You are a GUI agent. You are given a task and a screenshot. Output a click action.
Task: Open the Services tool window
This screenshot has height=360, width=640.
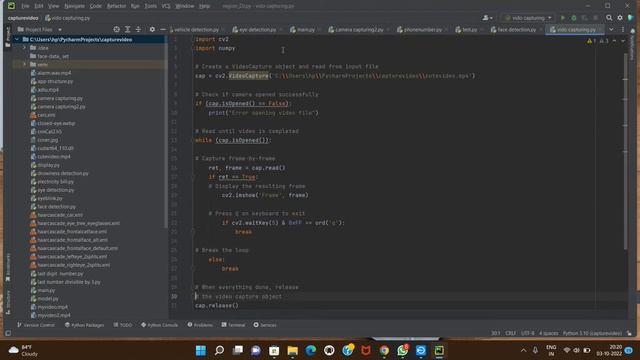(x=265, y=325)
